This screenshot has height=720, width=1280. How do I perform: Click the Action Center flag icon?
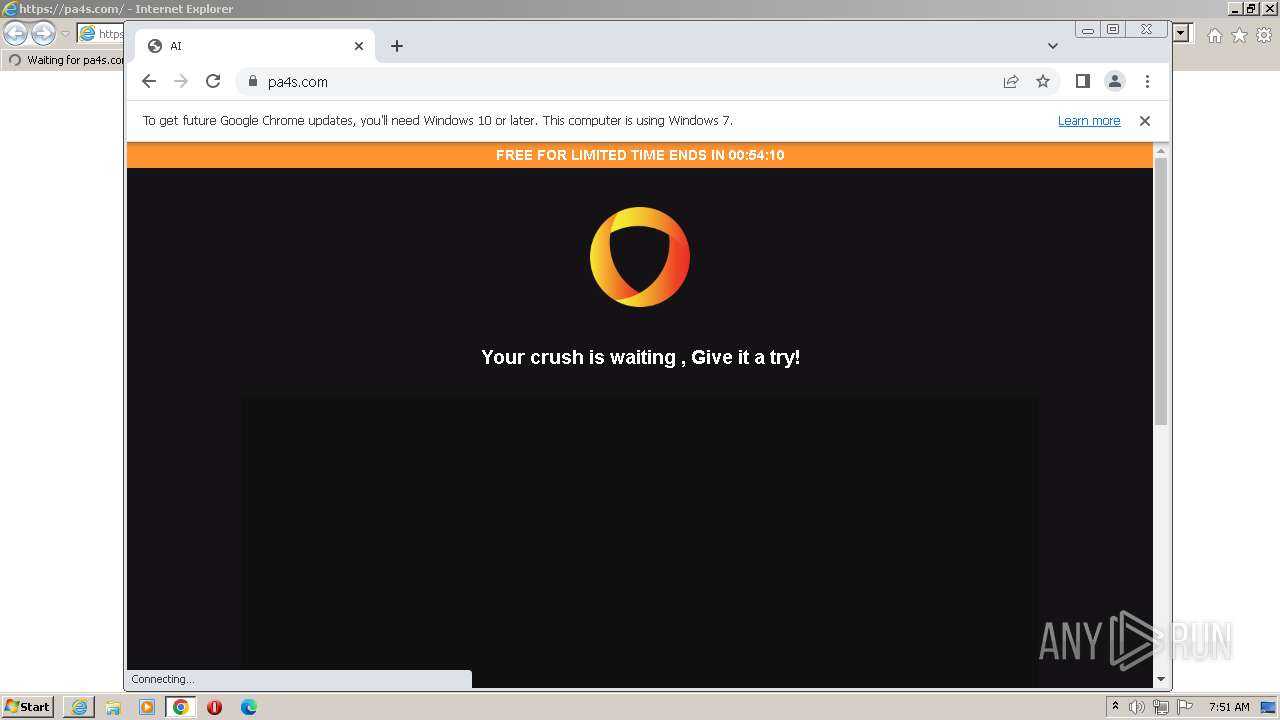click(x=1186, y=707)
